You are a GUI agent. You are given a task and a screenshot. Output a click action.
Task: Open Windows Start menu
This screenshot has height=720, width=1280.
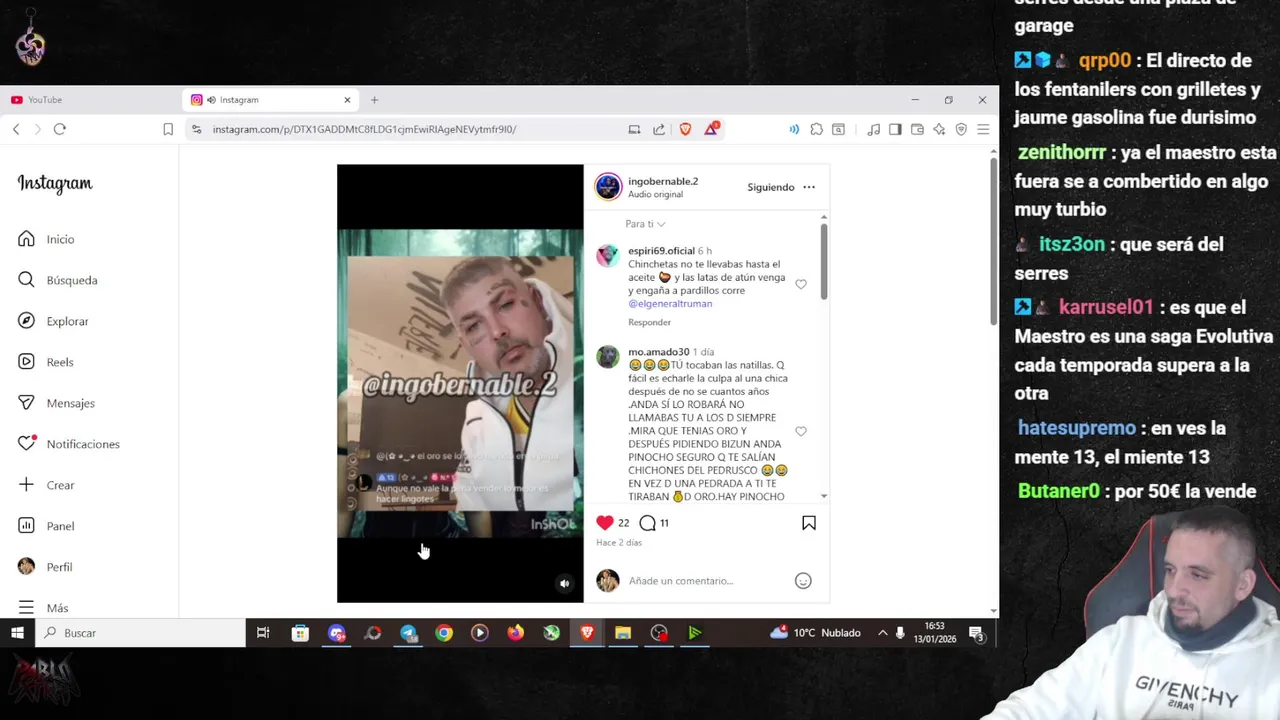[x=17, y=633]
